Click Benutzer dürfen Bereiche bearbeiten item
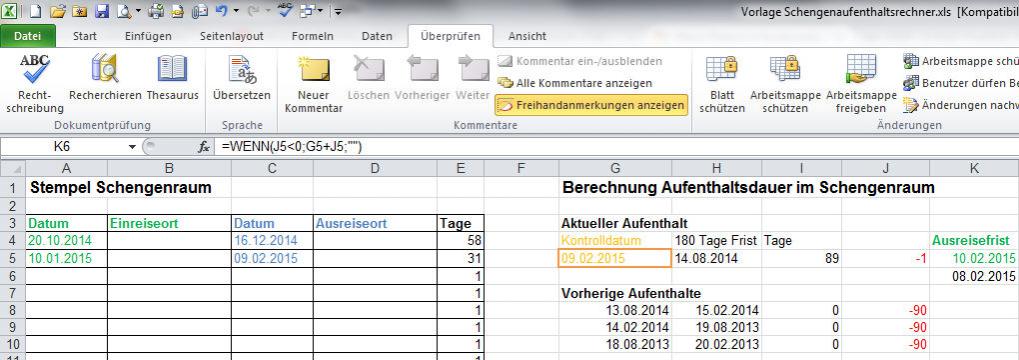The width and height of the screenshot is (1019, 360). pos(961,83)
